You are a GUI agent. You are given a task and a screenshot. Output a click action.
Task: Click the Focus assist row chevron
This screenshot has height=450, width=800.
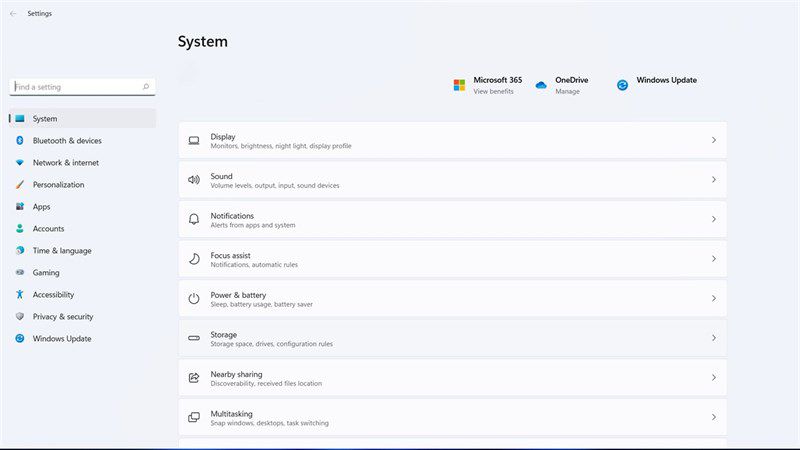(714, 259)
